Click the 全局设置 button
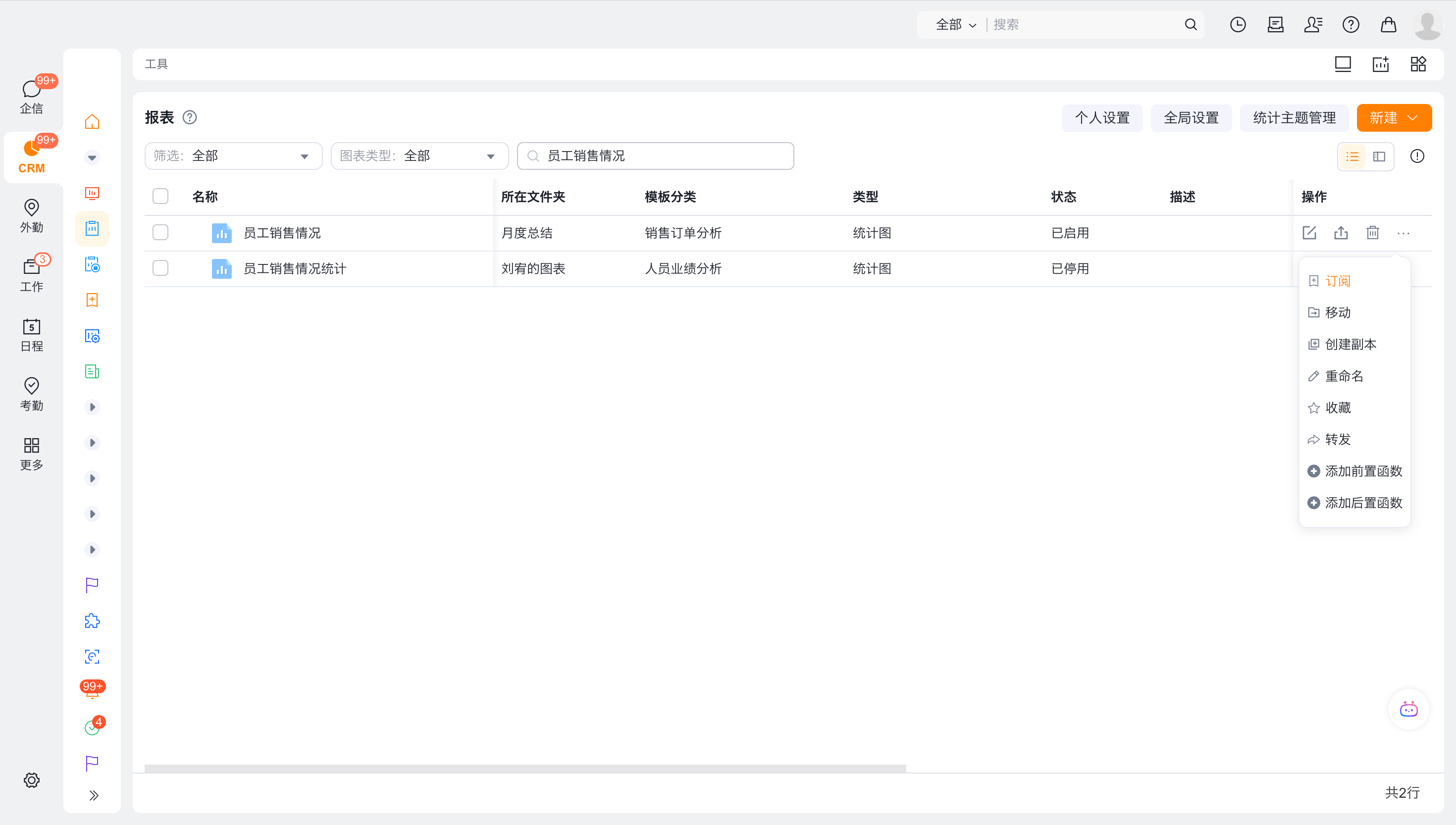Screen dimensions: 1456x825 [x=1191, y=118]
